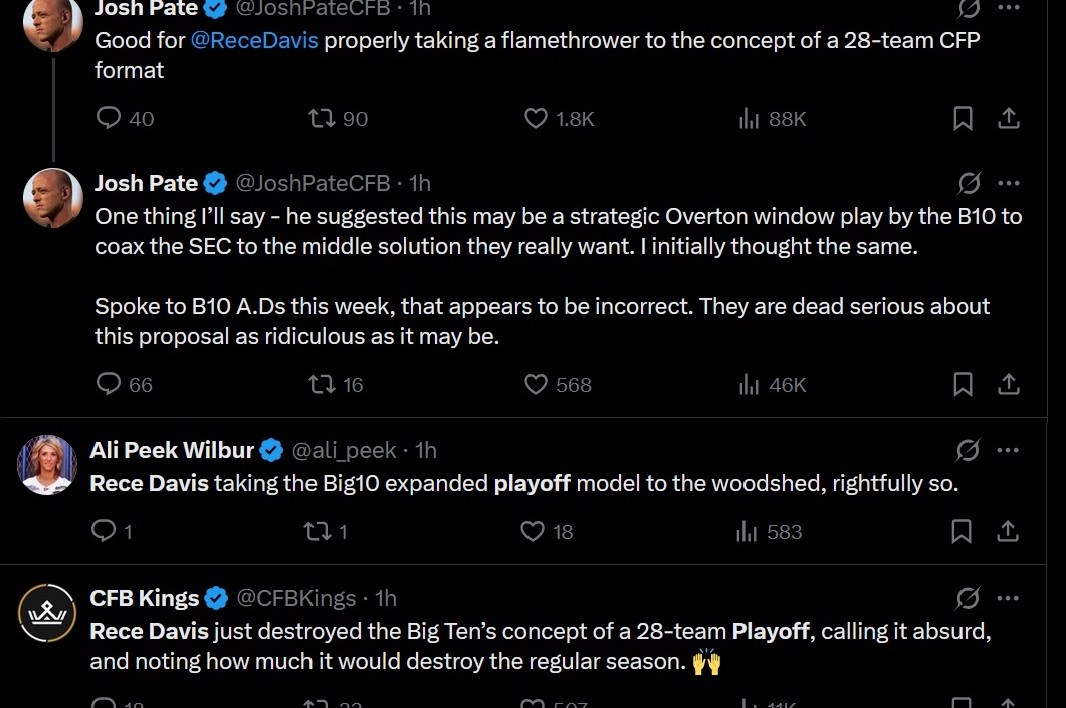Share Ali Peek Wilbur's tweet
The width and height of the screenshot is (1066, 708).
tap(1009, 531)
